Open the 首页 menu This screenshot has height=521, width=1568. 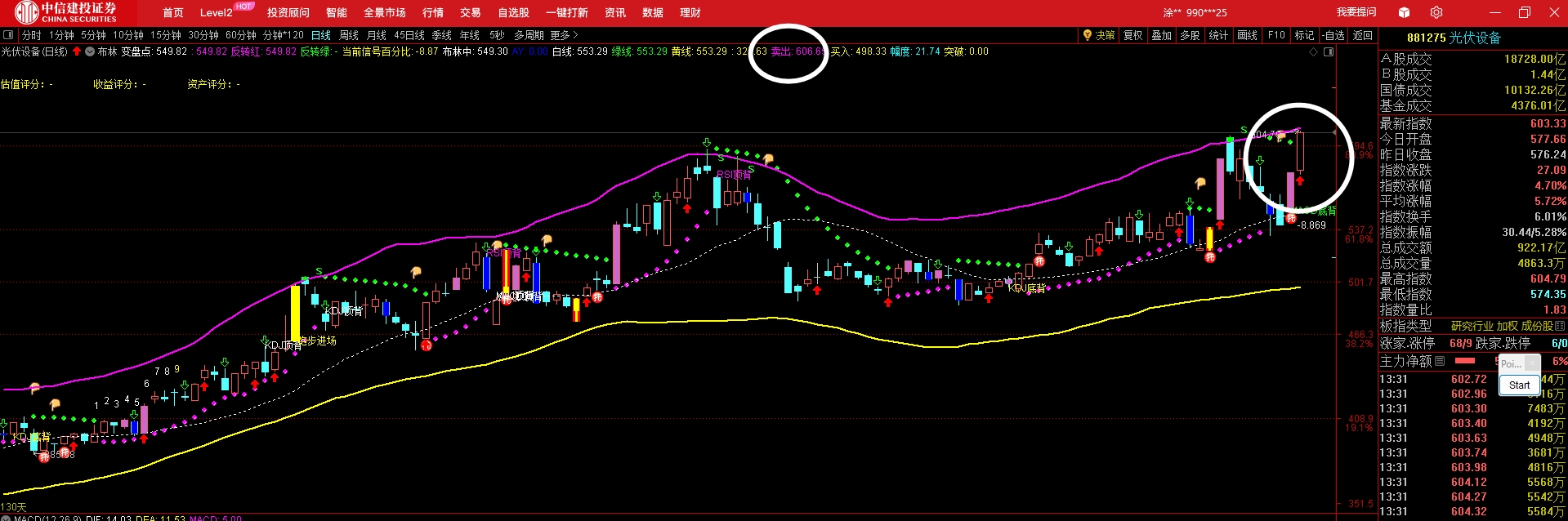[173, 12]
